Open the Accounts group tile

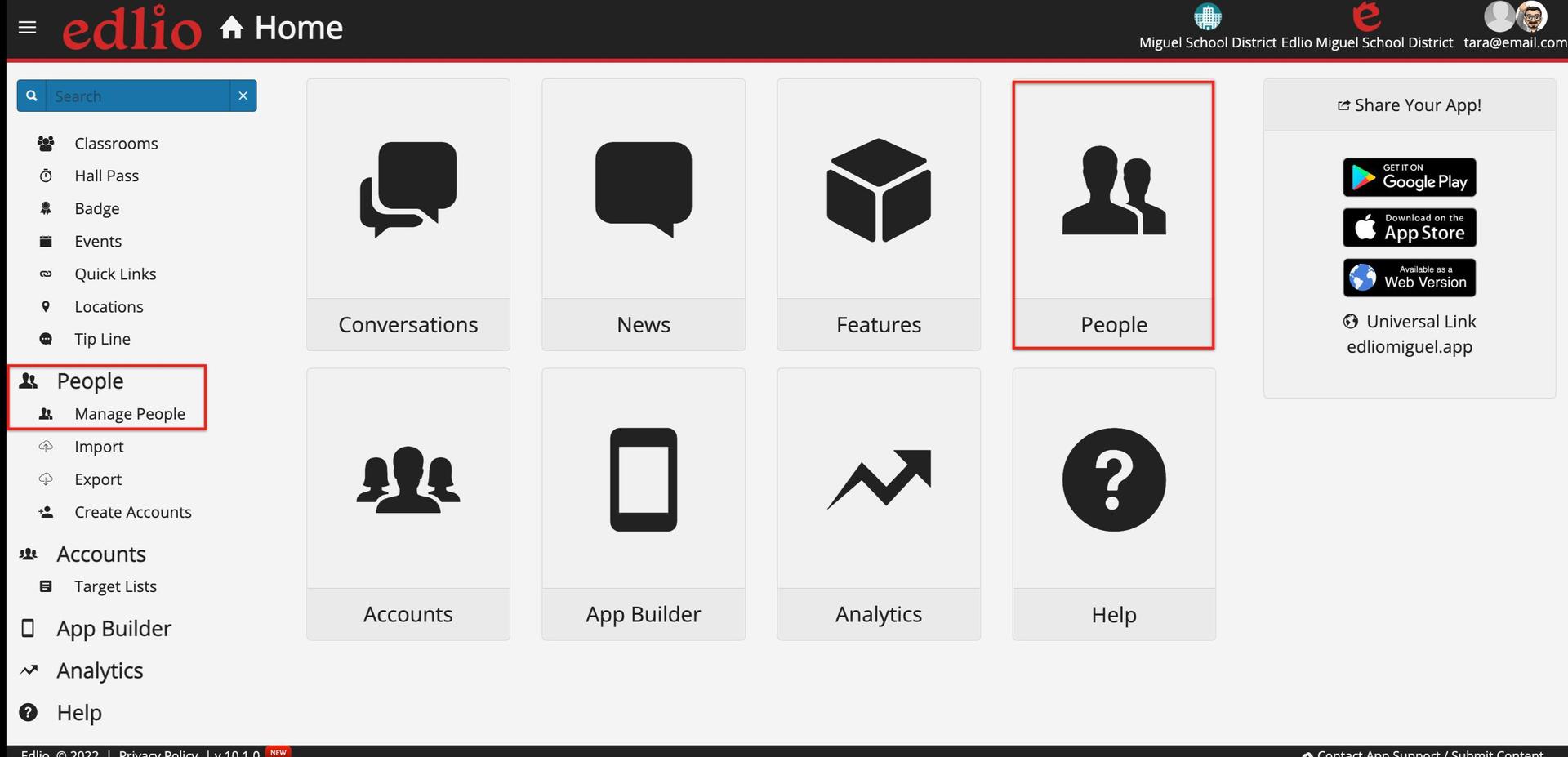click(x=408, y=503)
